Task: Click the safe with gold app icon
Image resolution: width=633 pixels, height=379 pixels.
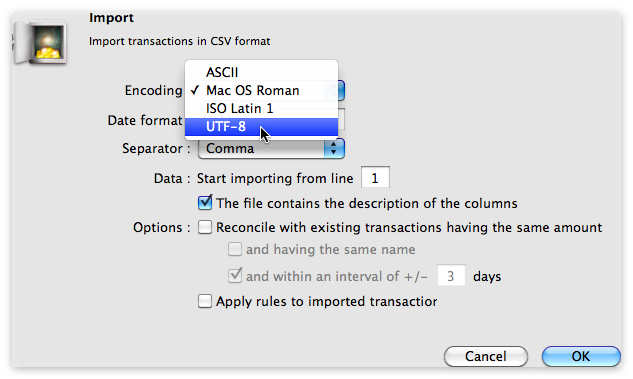Action: tap(40, 43)
